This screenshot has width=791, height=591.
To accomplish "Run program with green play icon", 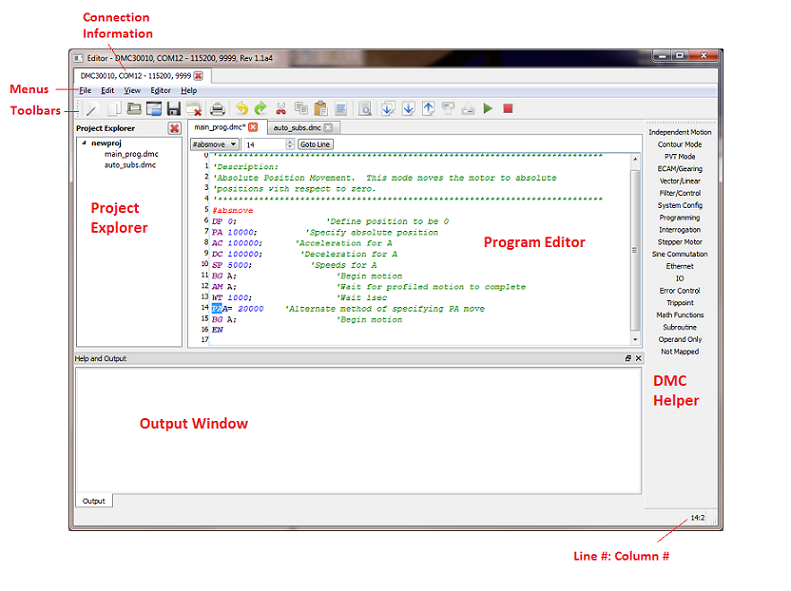I will [x=488, y=108].
